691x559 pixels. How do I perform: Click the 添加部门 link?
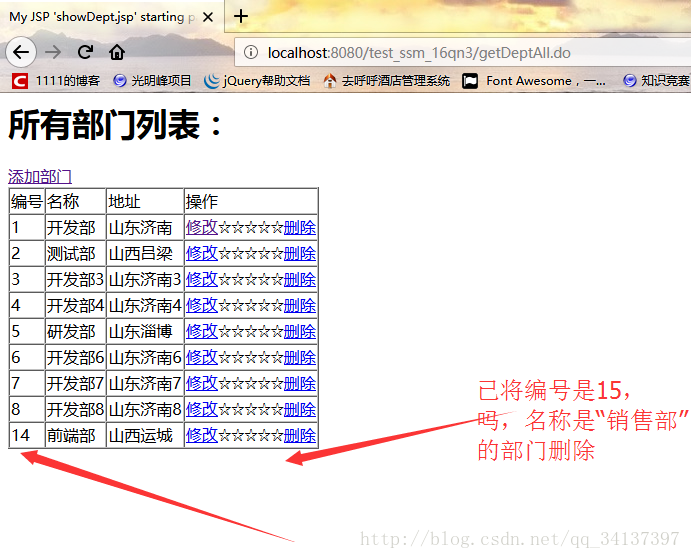click(x=40, y=177)
